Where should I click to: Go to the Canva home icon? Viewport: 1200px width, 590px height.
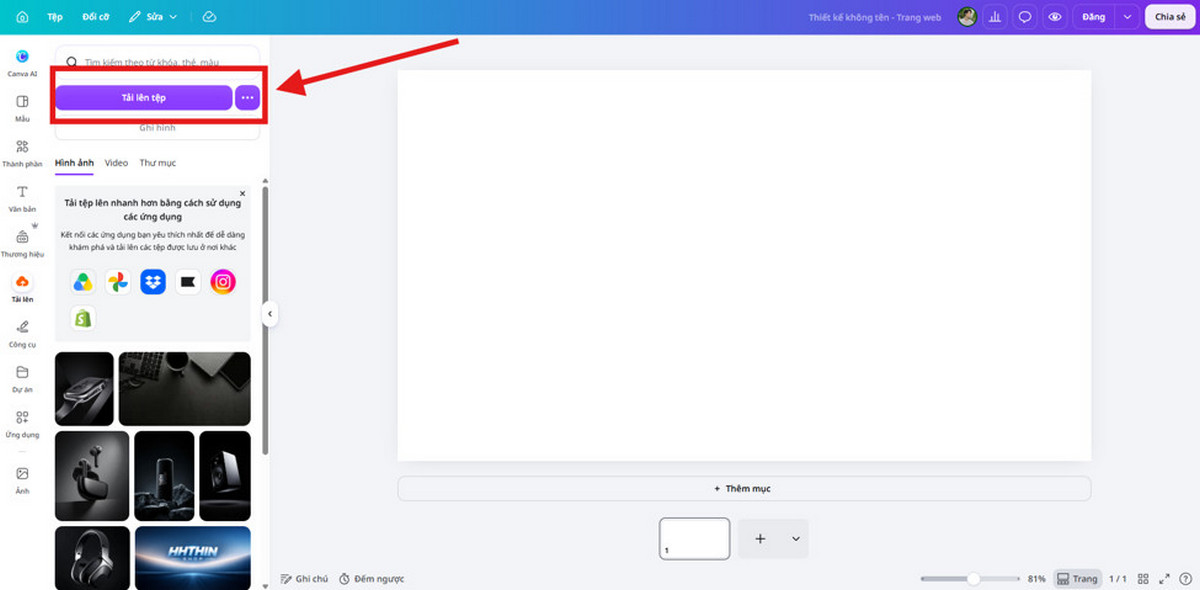click(x=22, y=17)
